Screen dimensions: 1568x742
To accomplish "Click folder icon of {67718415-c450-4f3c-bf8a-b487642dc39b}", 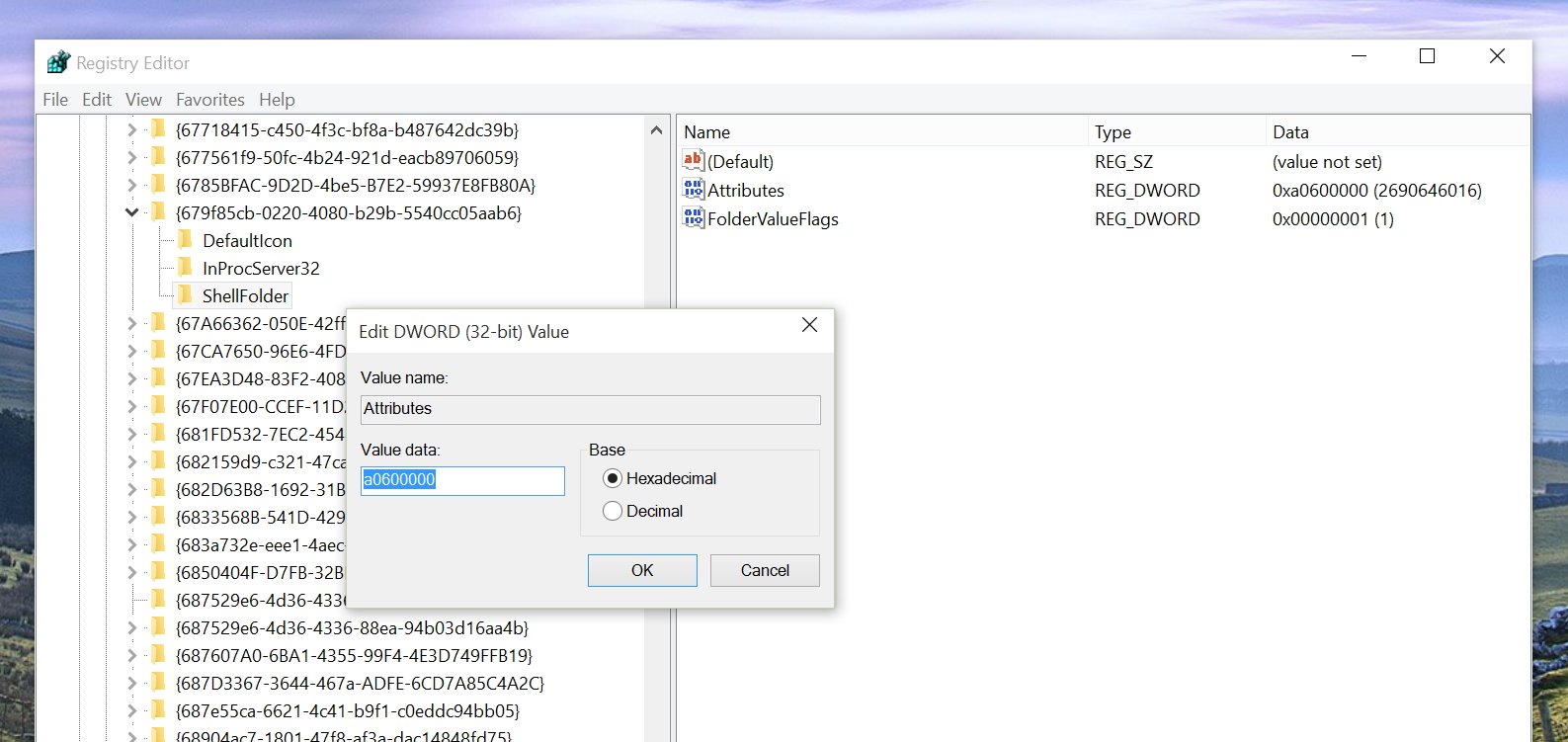I will (x=157, y=129).
